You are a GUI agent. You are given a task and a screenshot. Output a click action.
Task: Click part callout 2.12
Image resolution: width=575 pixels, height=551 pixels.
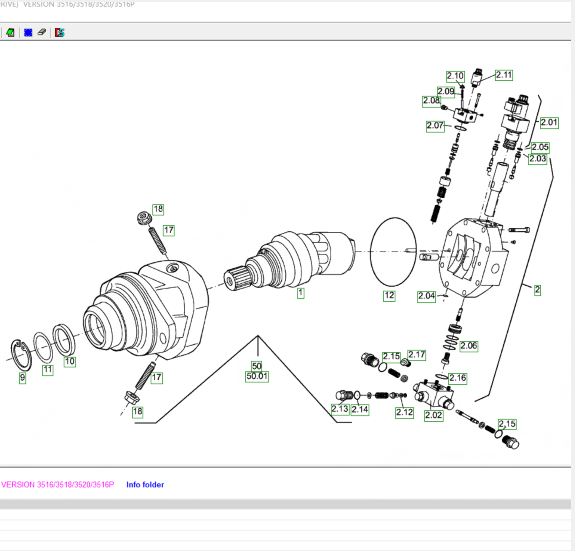pyautogui.click(x=404, y=413)
